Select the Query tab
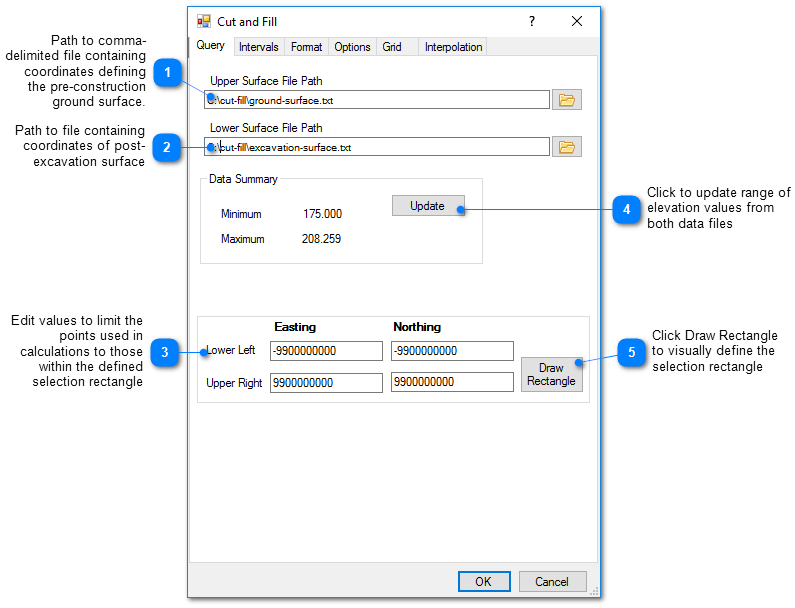This screenshot has width=795, height=608. coord(211,46)
